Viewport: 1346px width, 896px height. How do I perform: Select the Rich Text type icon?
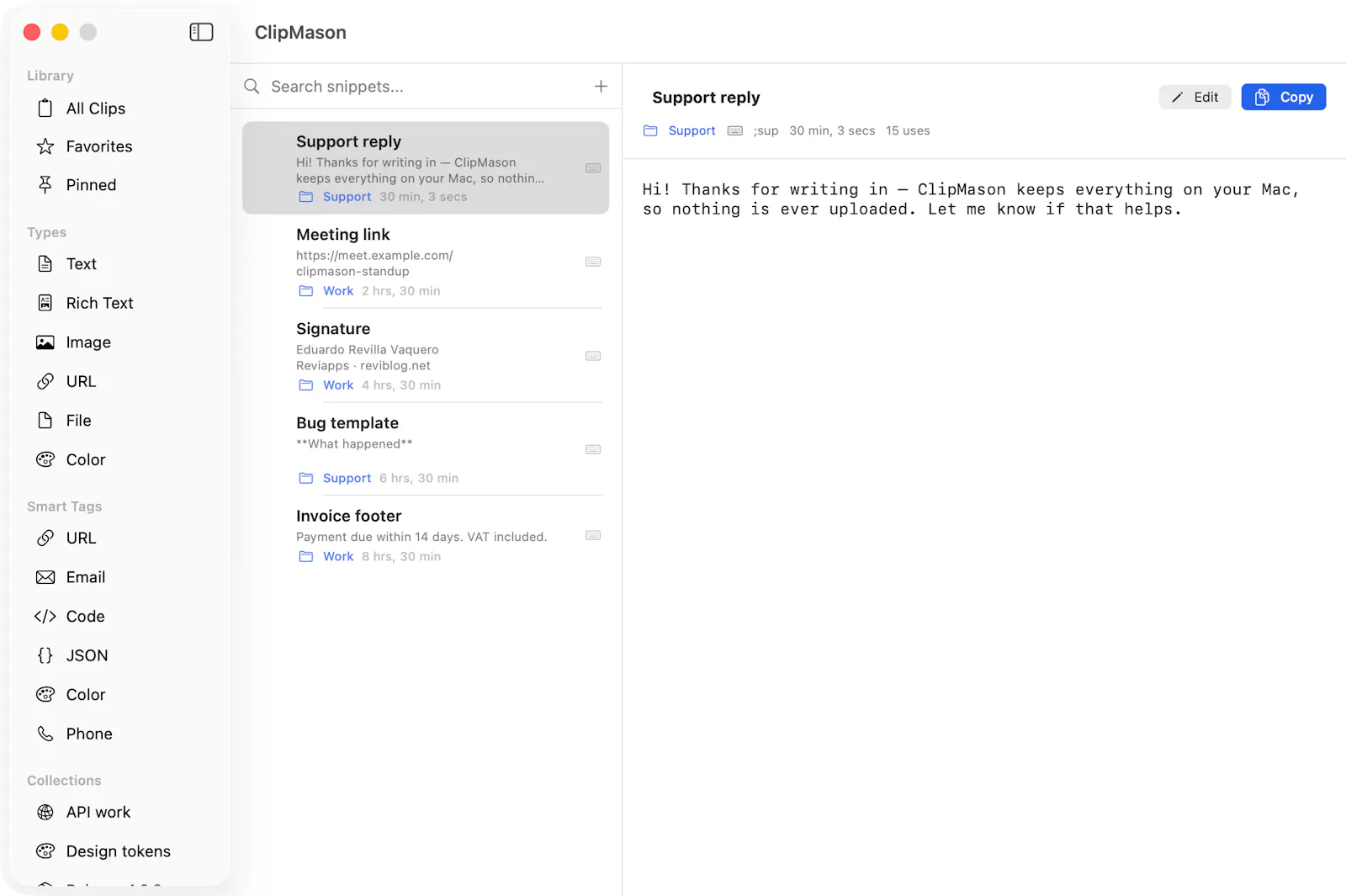click(x=45, y=303)
